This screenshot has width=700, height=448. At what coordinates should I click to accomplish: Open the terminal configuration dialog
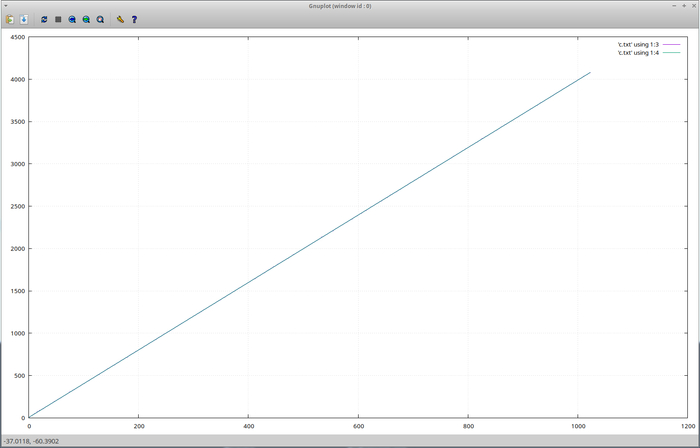click(x=120, y=19)
